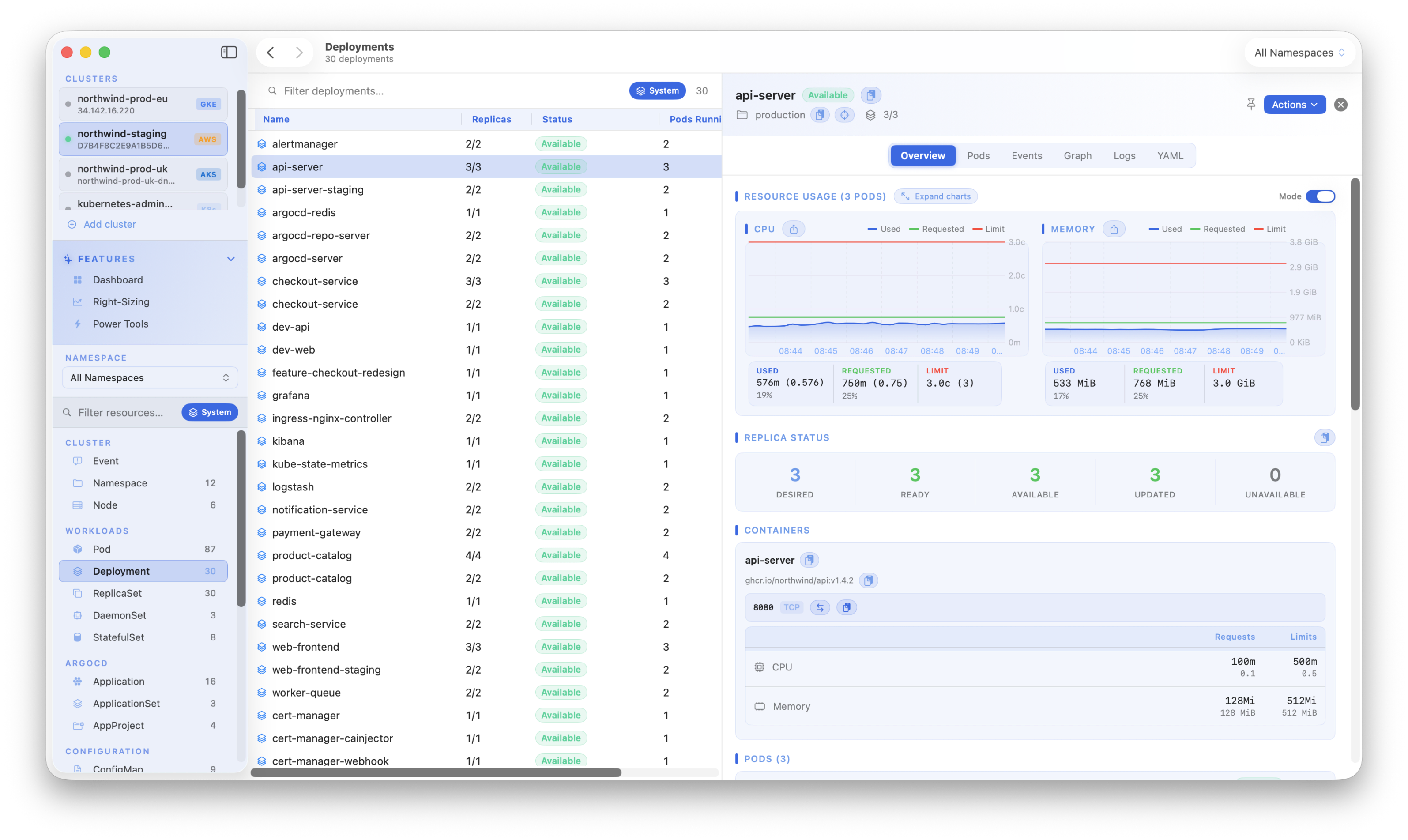Switch to the YAML tab
1408x840 pixels.
click(1170, 156)
